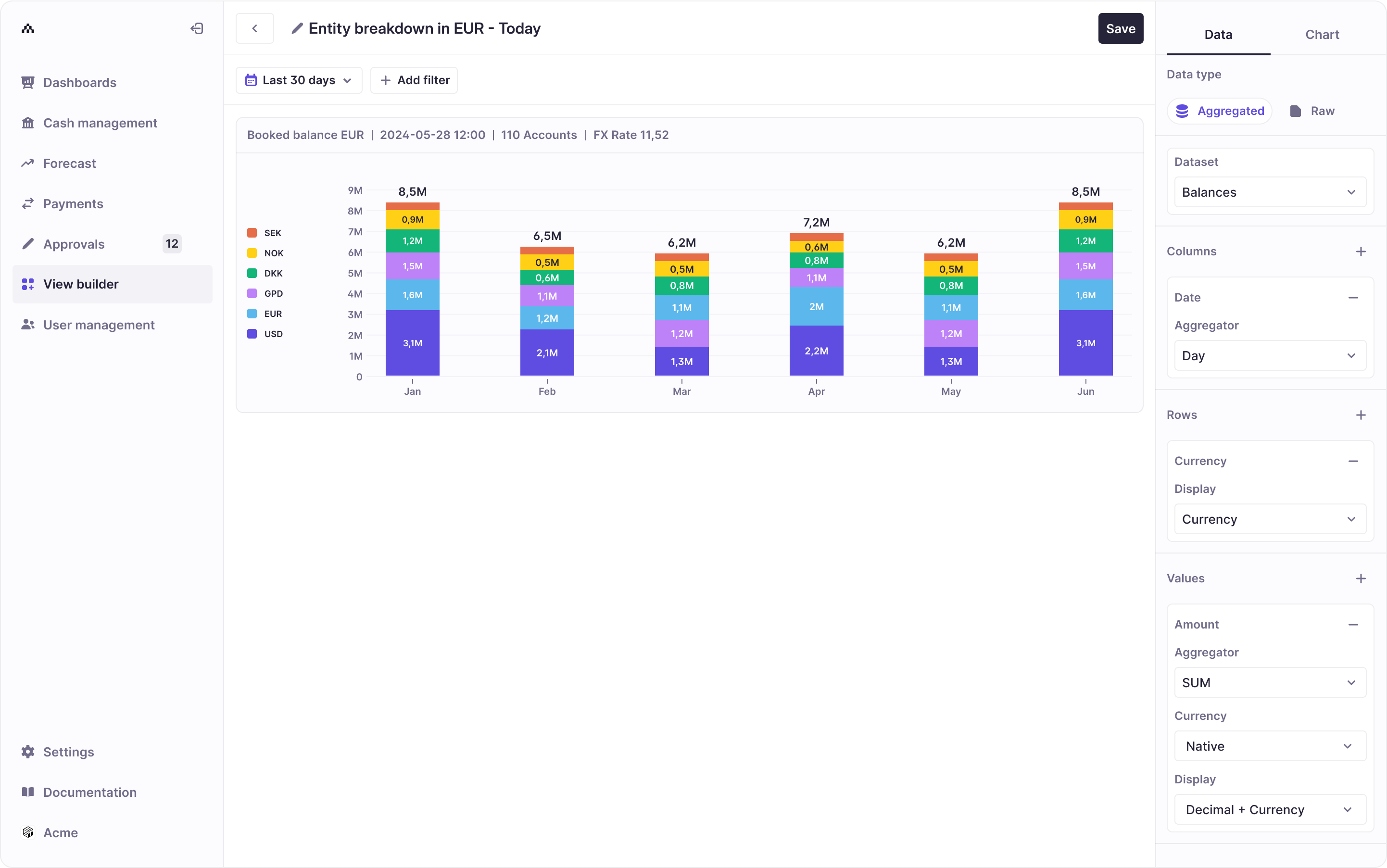Toggle the SEK series in the legend
1387x868 pixels.
265,232
